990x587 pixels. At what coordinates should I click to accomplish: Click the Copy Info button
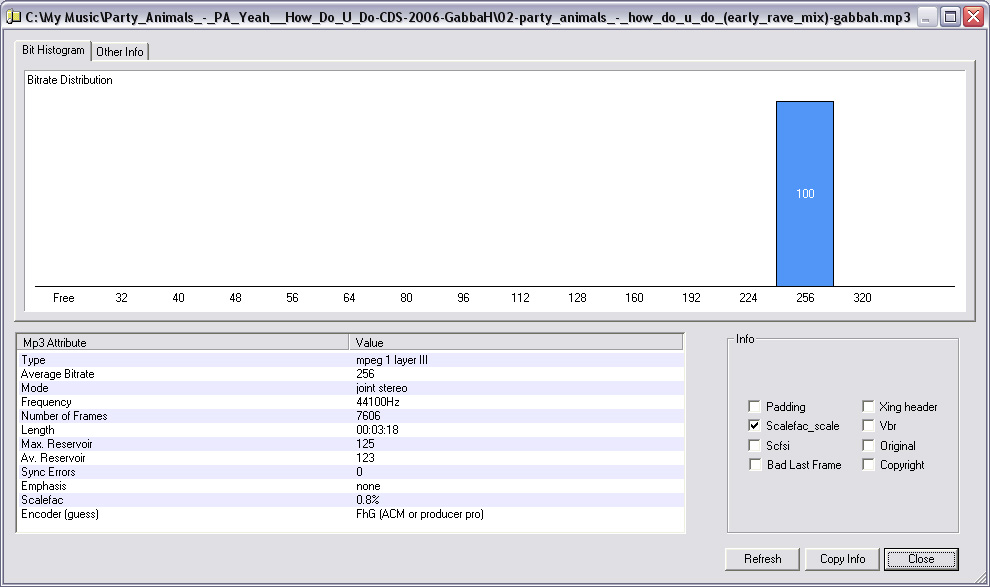coord(842,559)
